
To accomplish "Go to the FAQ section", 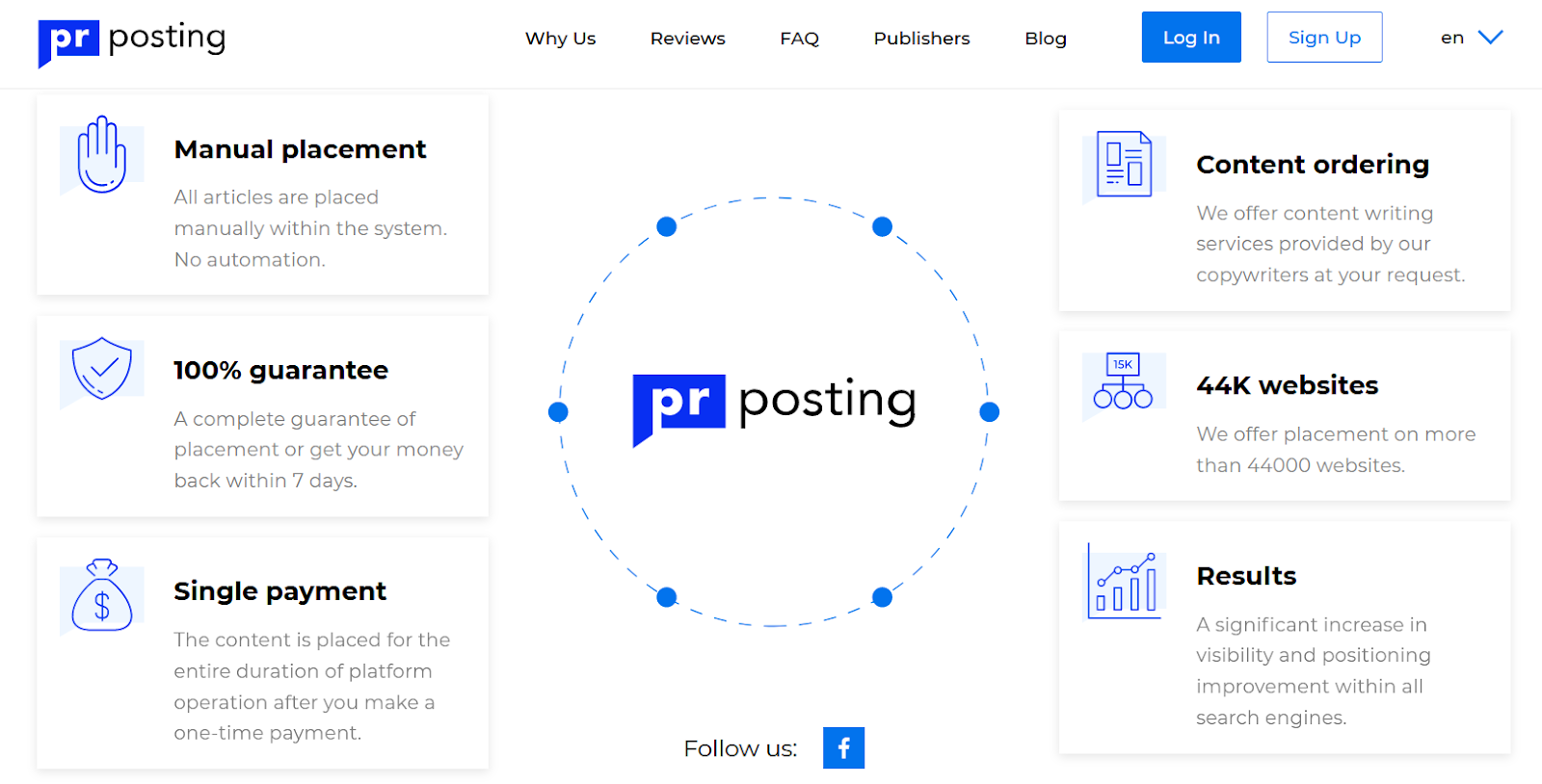I will coord(799,39).
